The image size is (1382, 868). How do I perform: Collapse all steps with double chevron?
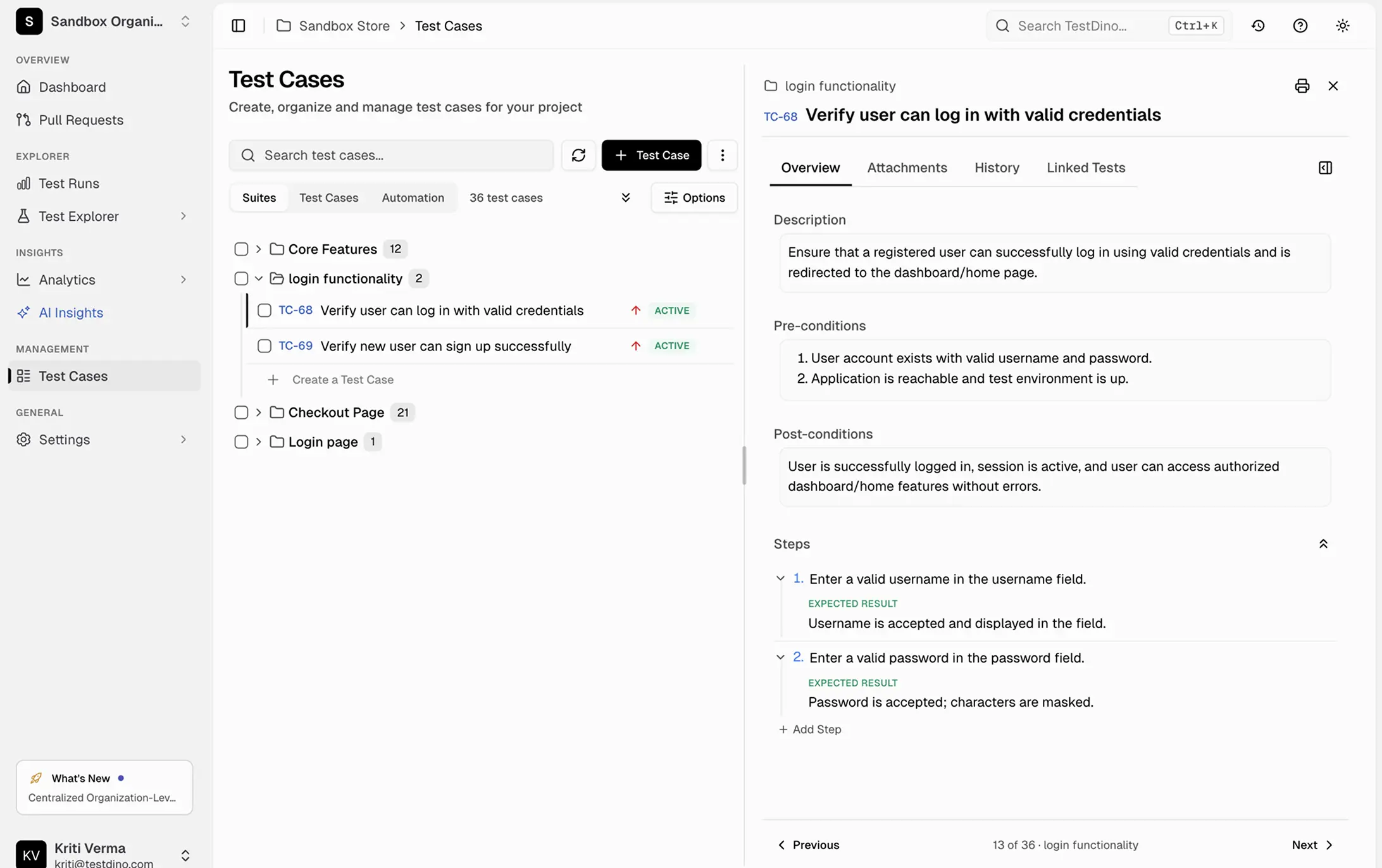click(x=1323, y=544)
